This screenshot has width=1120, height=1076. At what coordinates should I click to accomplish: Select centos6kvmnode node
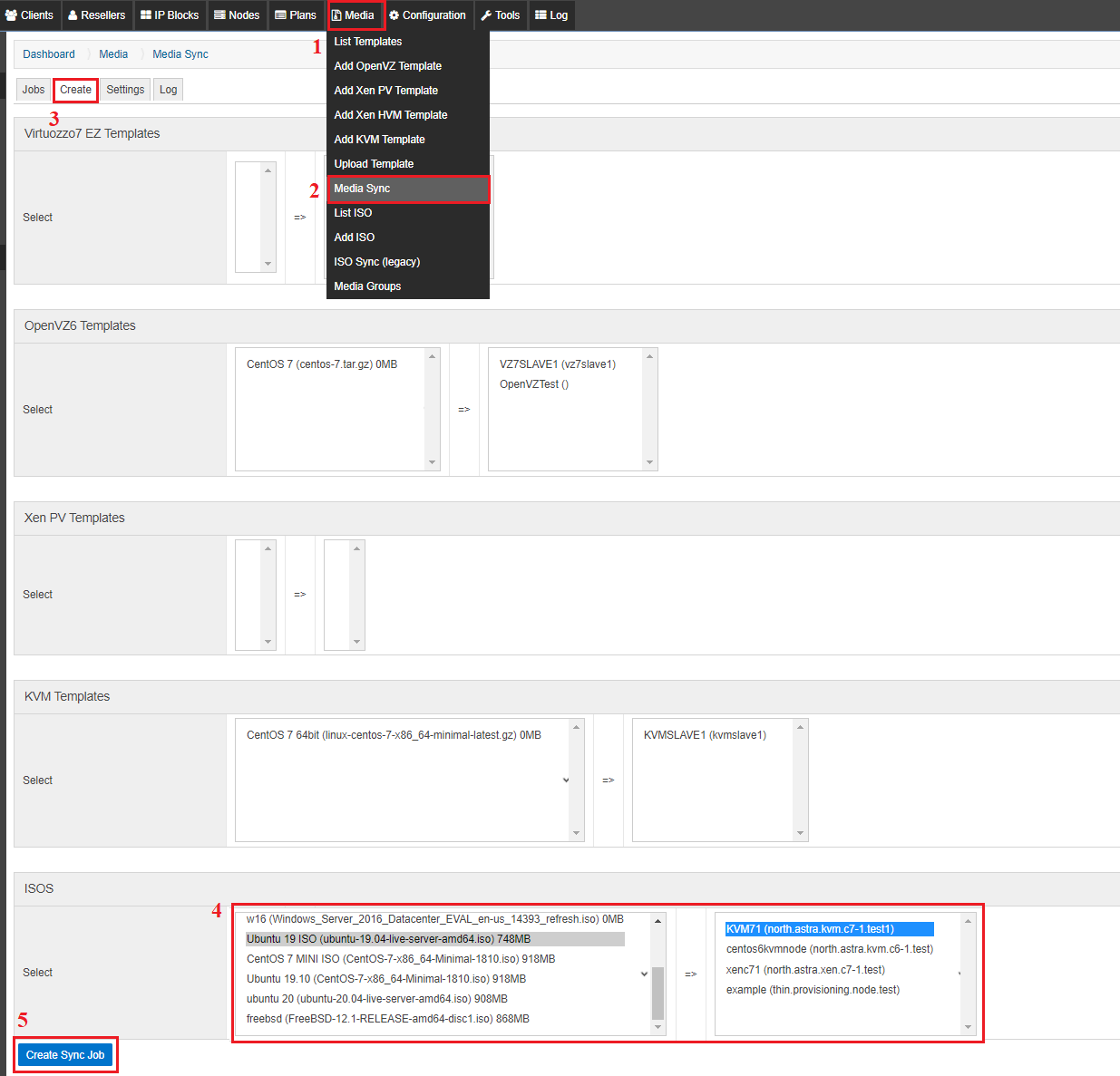[830, 949]
